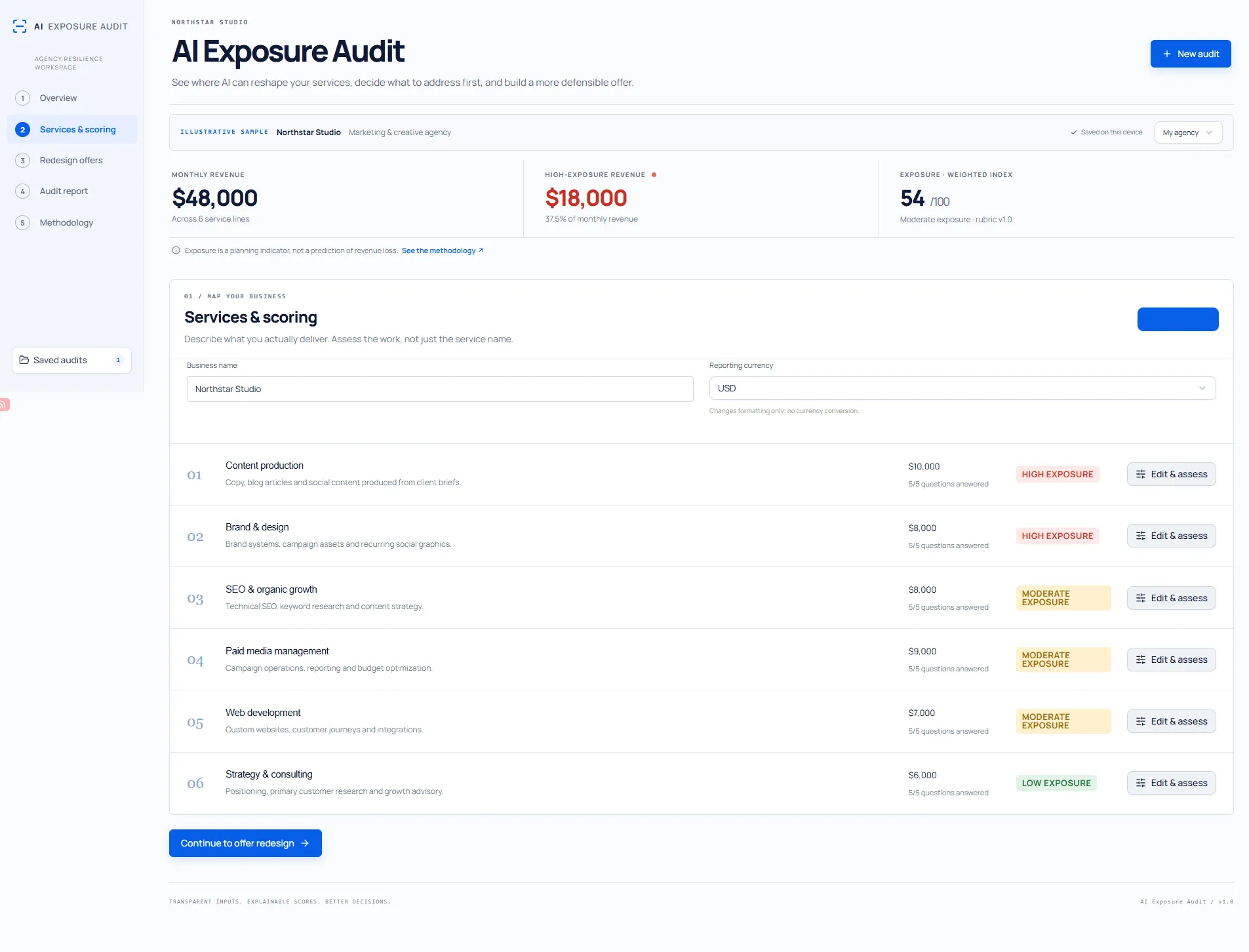
Task: Click the plus icon in New audit
Action: [1167, 54]
